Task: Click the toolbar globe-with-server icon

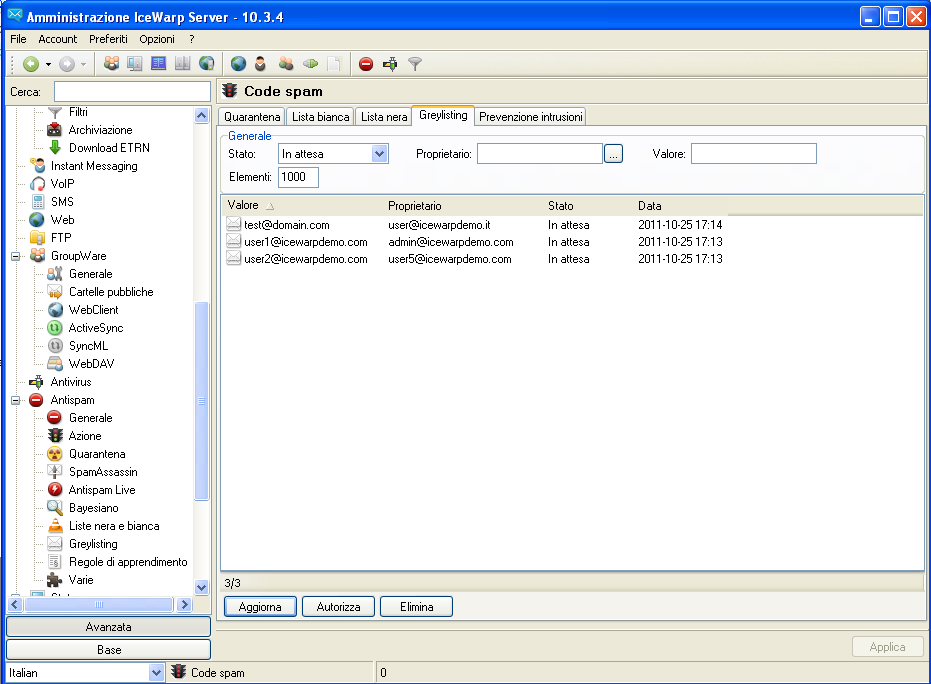Action: pyautogui.click(x=206, y=63)
